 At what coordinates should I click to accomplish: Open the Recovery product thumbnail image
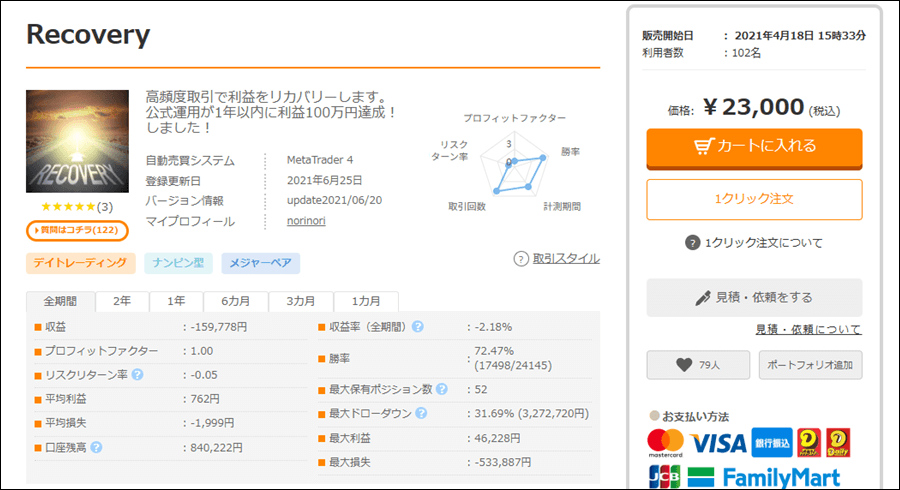[77, 141]
